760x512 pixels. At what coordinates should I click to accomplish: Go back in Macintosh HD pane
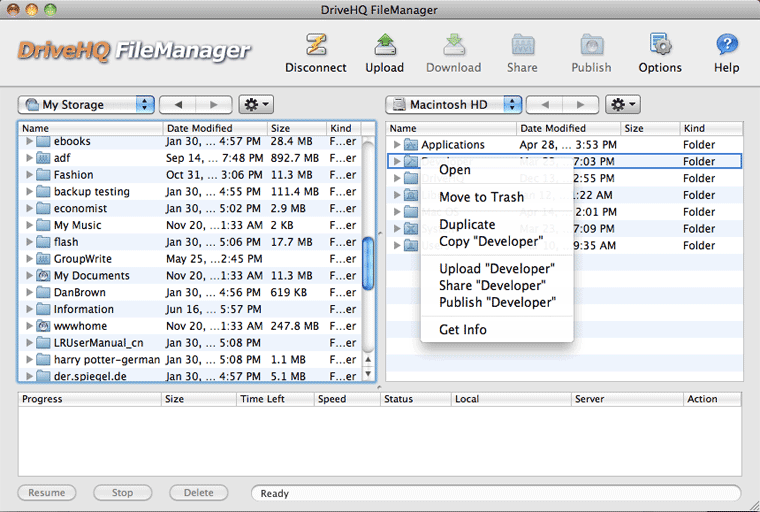point(545,104)
